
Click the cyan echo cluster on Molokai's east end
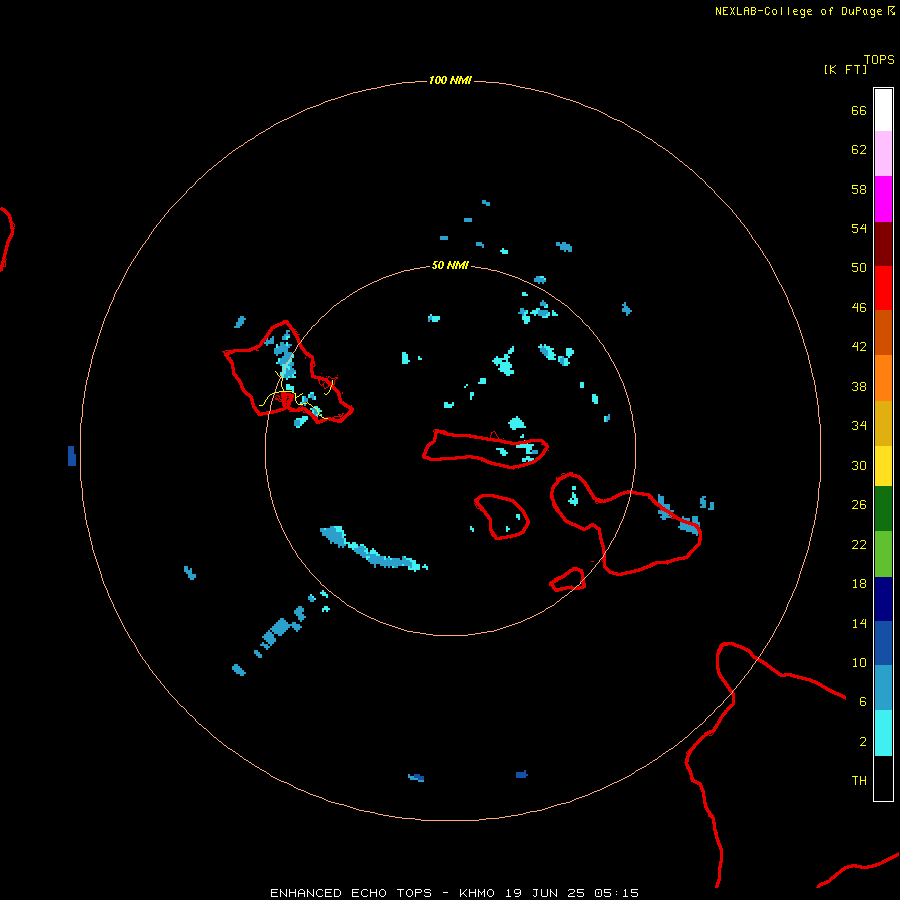pos(527,451)
